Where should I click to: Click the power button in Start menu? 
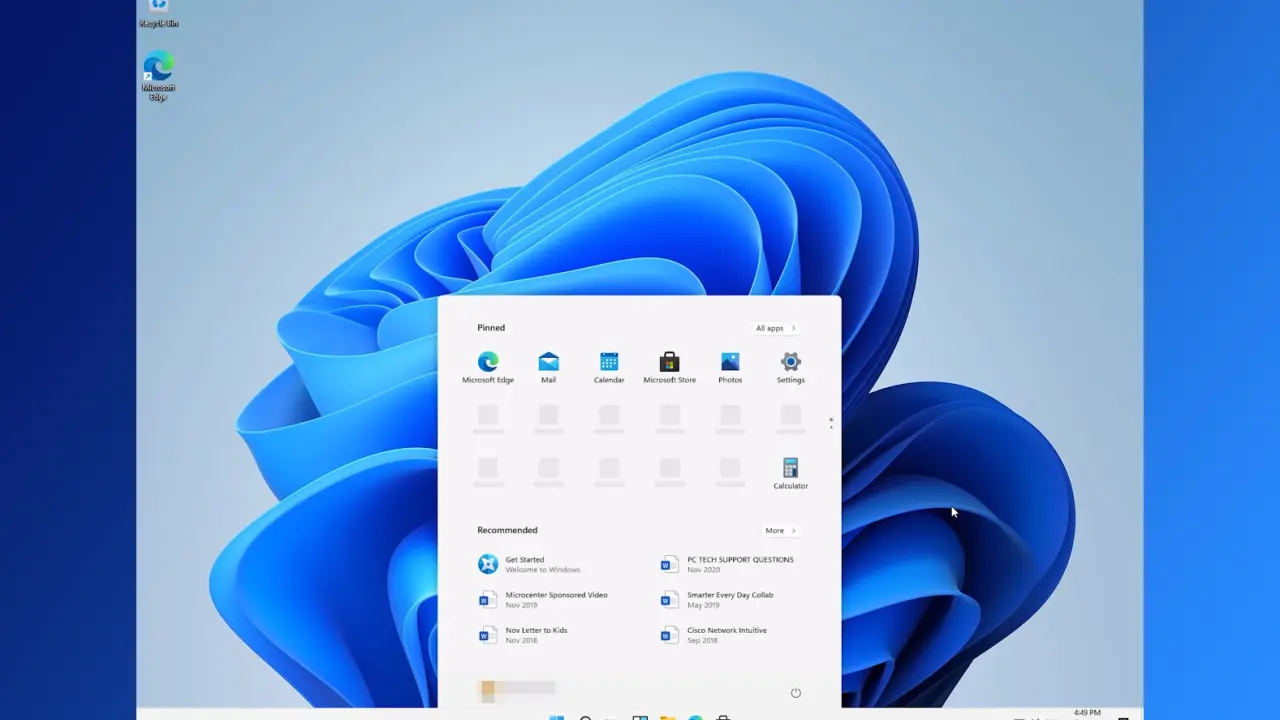796,693
